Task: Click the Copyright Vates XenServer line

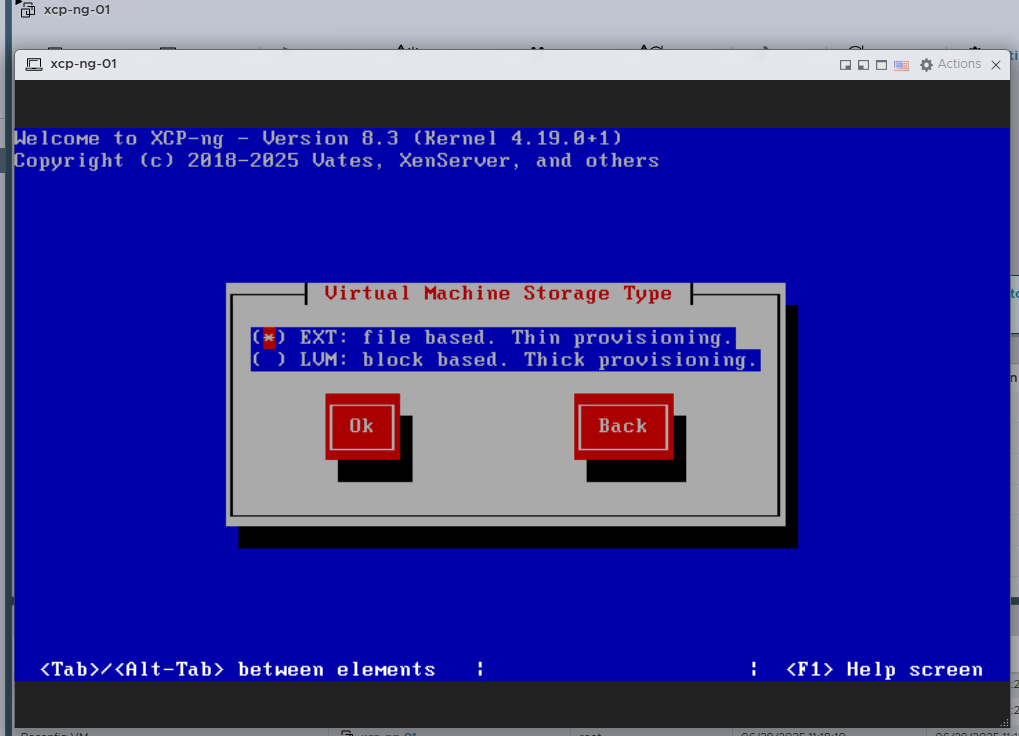Action: click(x=336, y=160)
